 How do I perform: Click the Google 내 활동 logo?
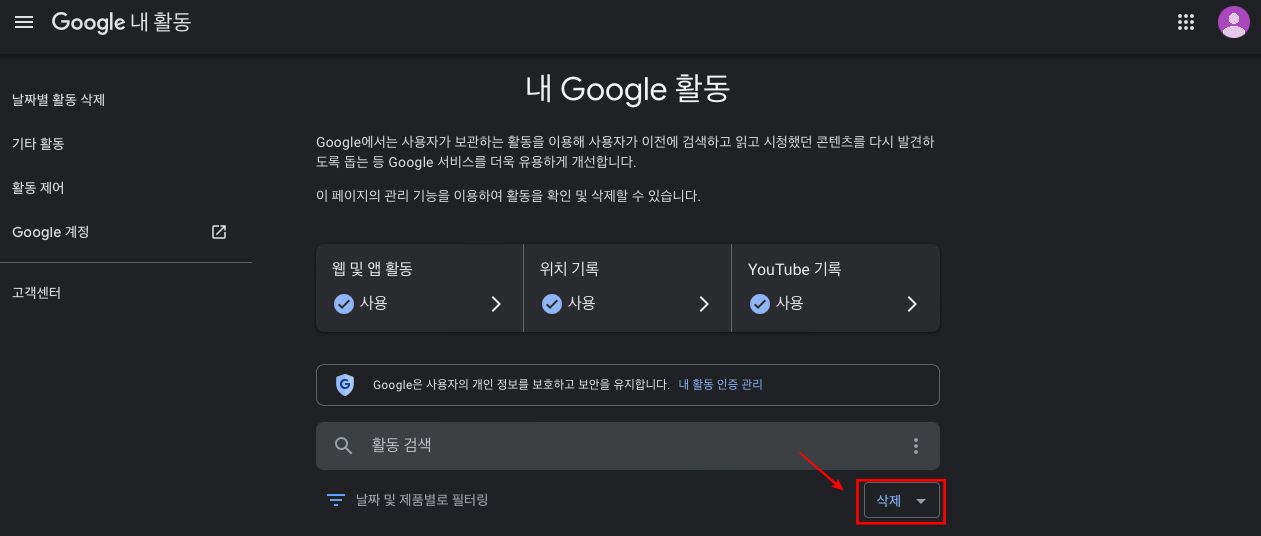(121, 22)
